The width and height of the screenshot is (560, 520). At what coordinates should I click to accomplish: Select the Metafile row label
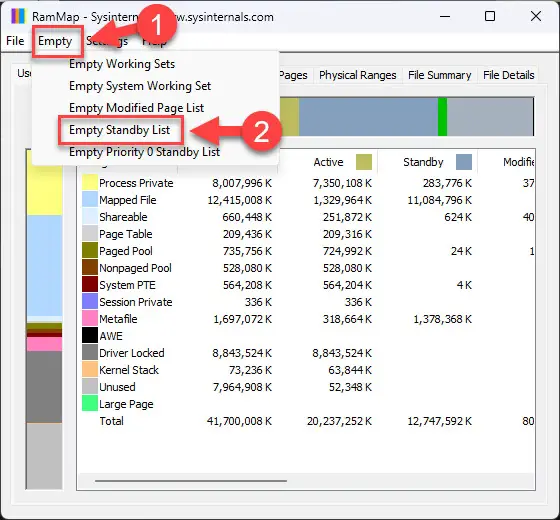[x=118, y=319]
